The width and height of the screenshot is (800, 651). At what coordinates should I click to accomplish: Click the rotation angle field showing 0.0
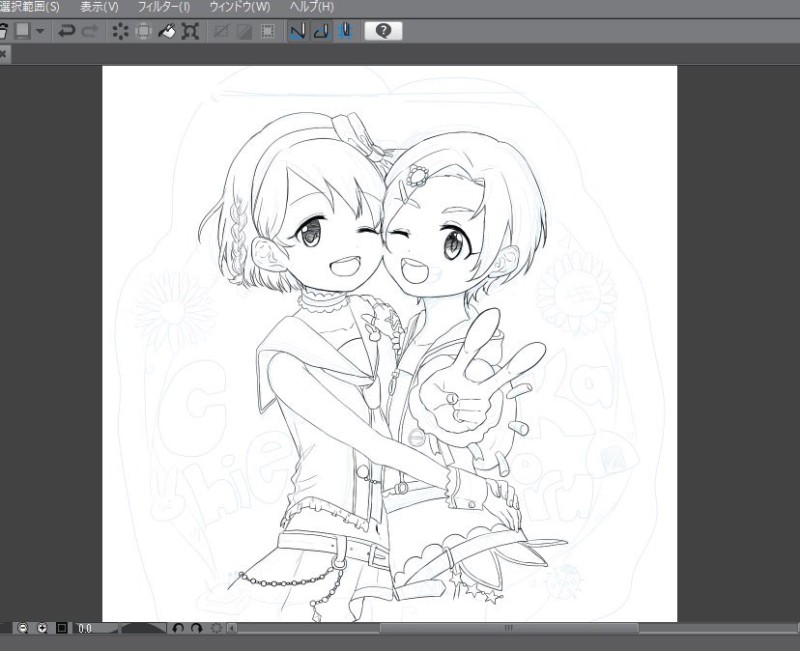[x=97, y=628]
